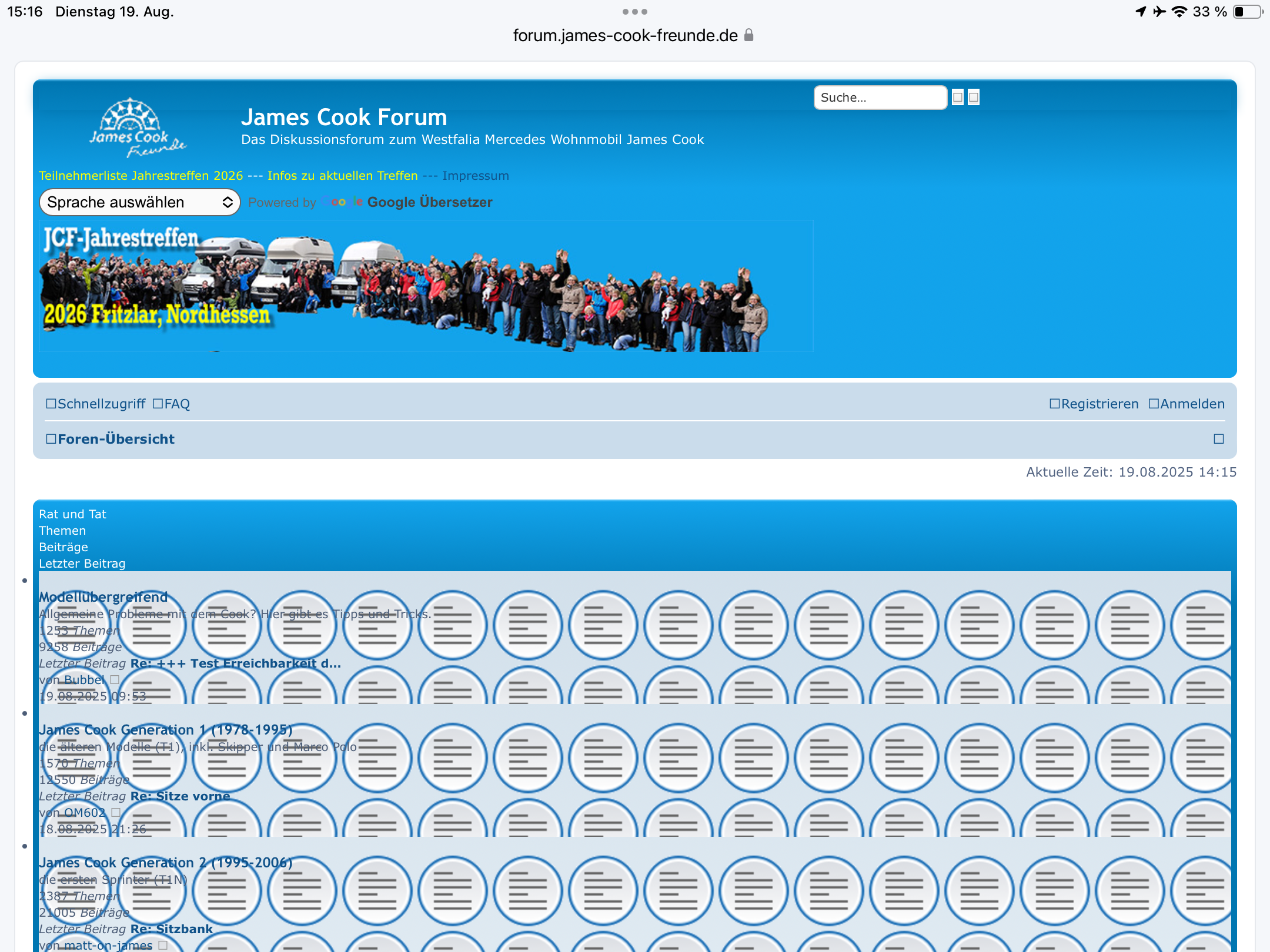Screen dimensions: 1270x952
Task: Open 'Teilnehmerliste Jahrestreffen 2026' link
Action: pos(141,176)
